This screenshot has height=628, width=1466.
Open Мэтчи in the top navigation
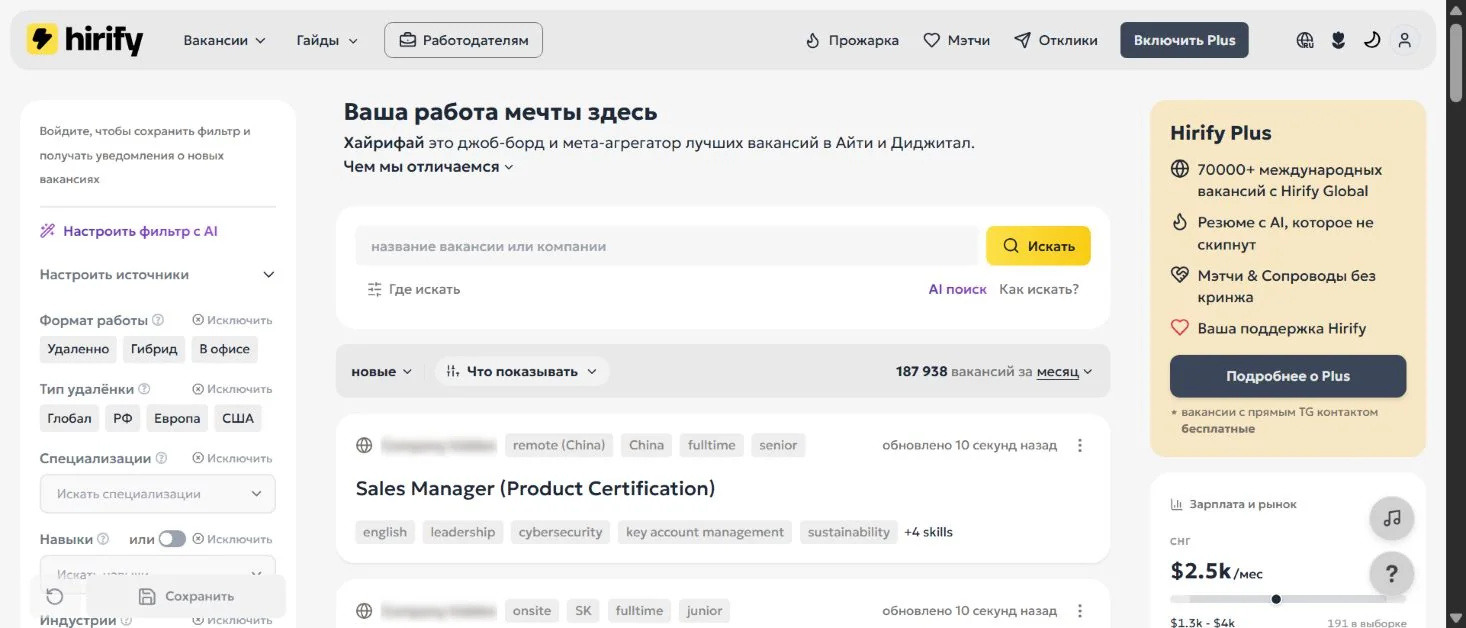[x=956, y=40]
